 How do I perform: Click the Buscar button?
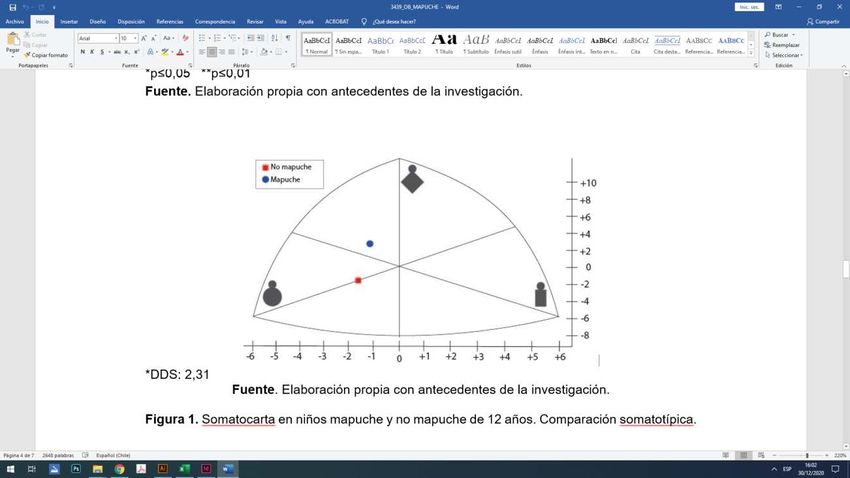[779, 35]
